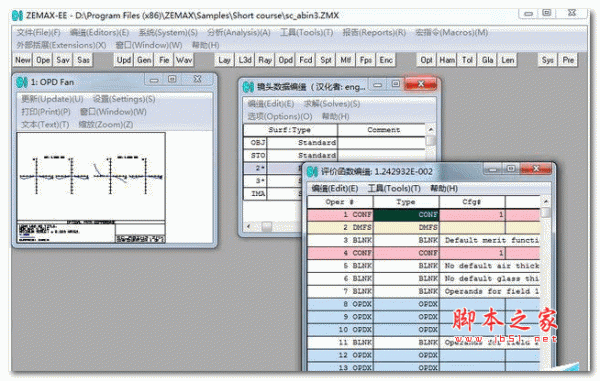Click the OPD Fan plot thumbnail

tap(91, 187)
